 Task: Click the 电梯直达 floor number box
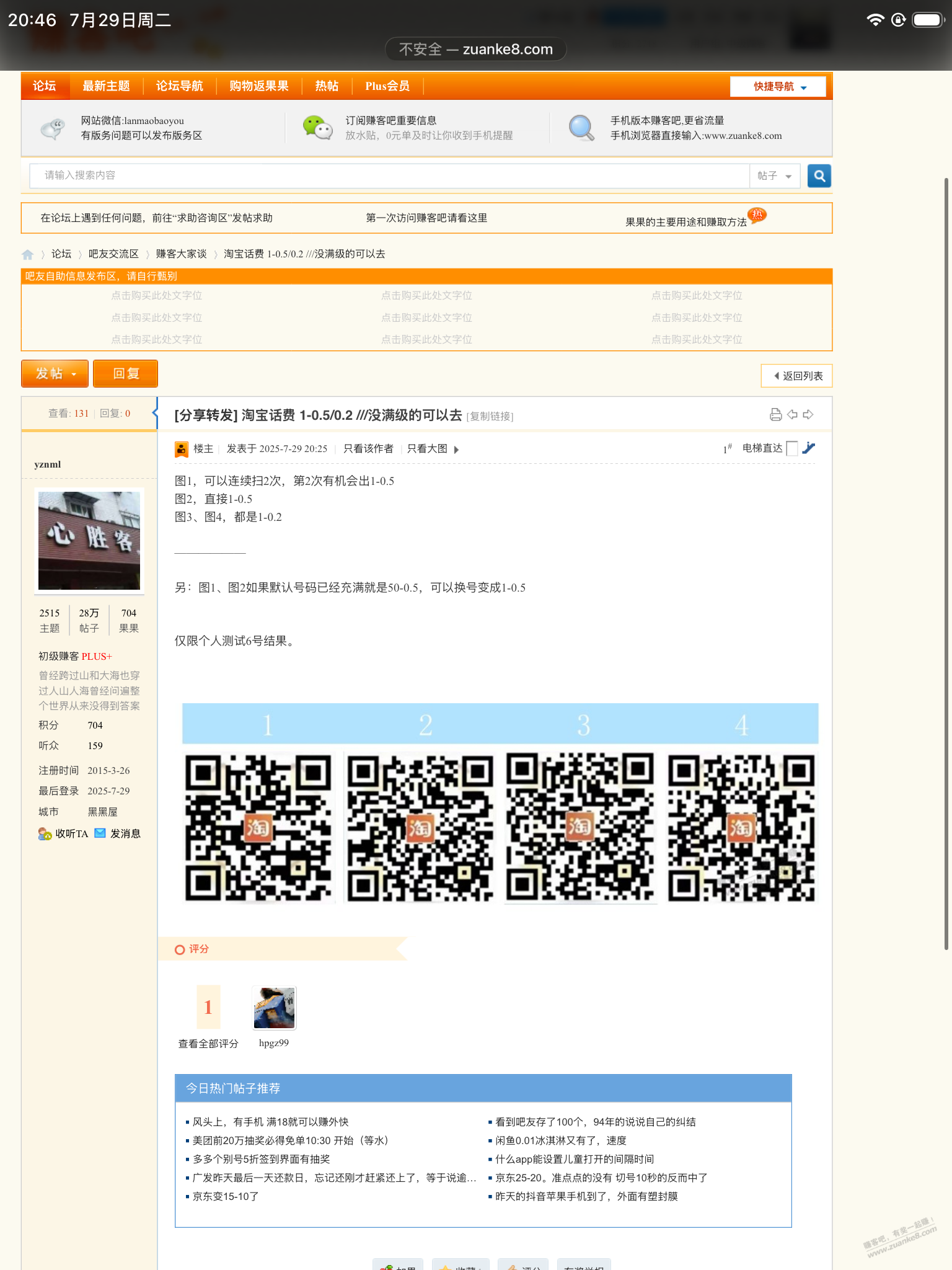coord(792,448)
